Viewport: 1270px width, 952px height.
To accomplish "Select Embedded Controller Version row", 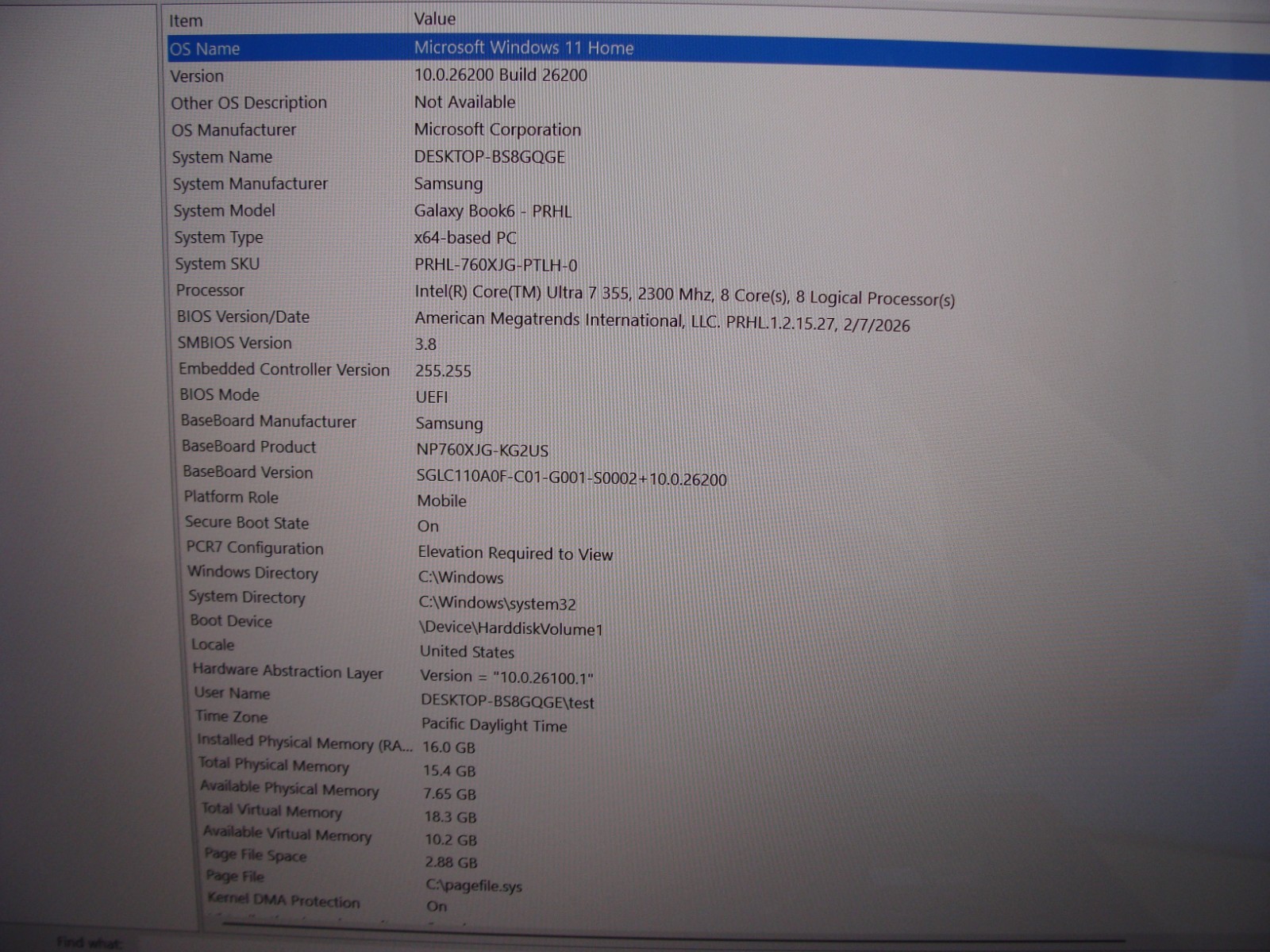I will coord(284,370).
